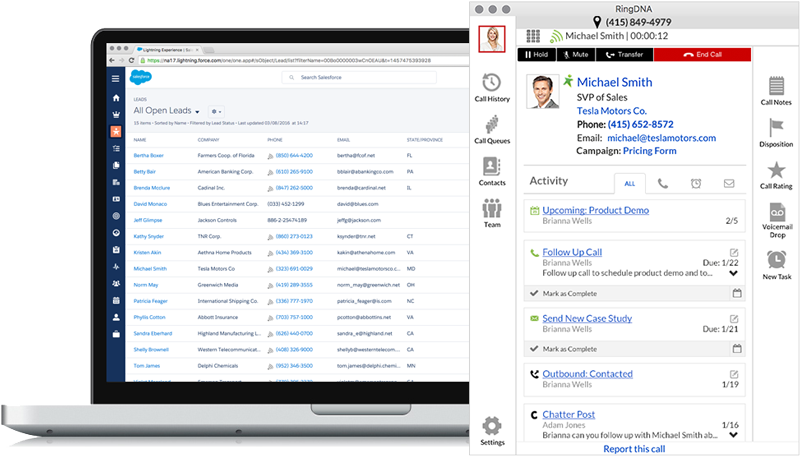This screenshot has width=800, height=456.
Task: Open Call Notes
Action: [x=776, y=91]
